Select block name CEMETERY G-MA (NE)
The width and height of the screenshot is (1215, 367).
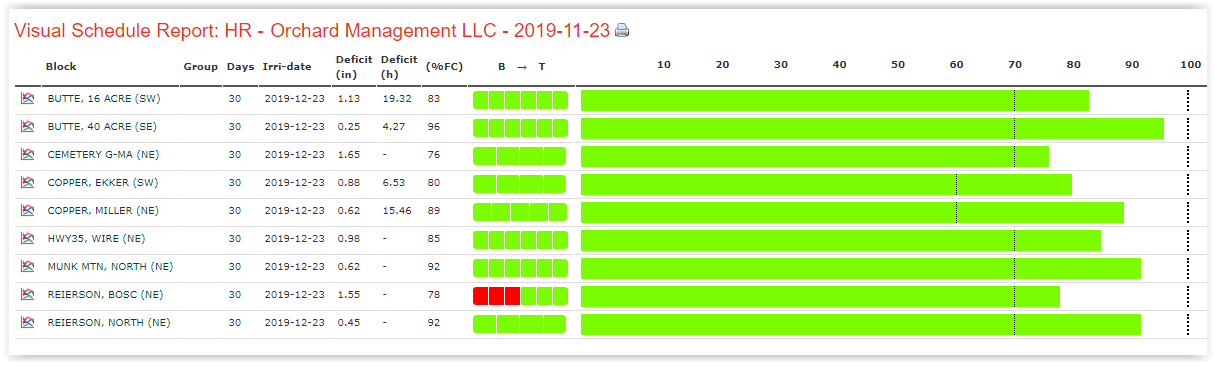[103, 155]
